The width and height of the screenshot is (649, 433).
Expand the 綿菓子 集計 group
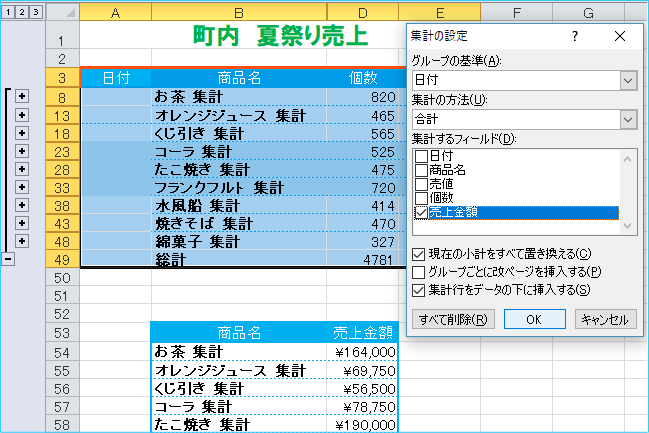[x=22, y=241]
